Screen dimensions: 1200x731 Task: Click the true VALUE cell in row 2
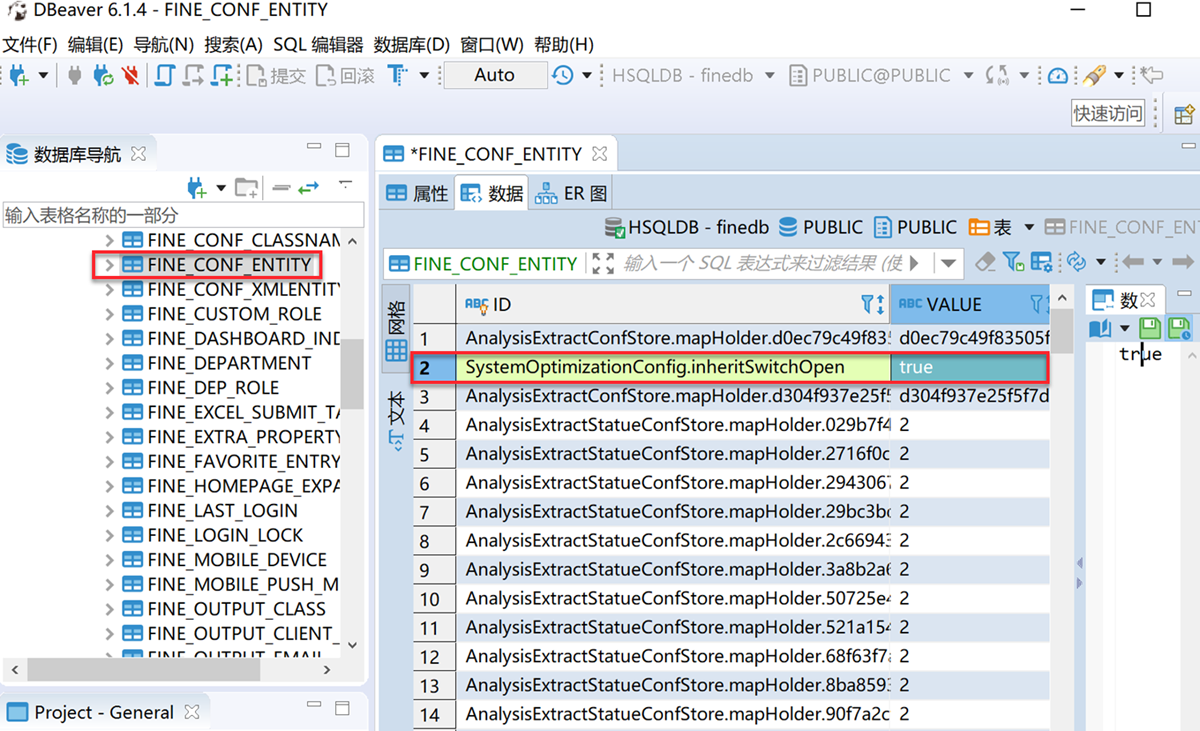pyautogui.click(x=969, y=367)
